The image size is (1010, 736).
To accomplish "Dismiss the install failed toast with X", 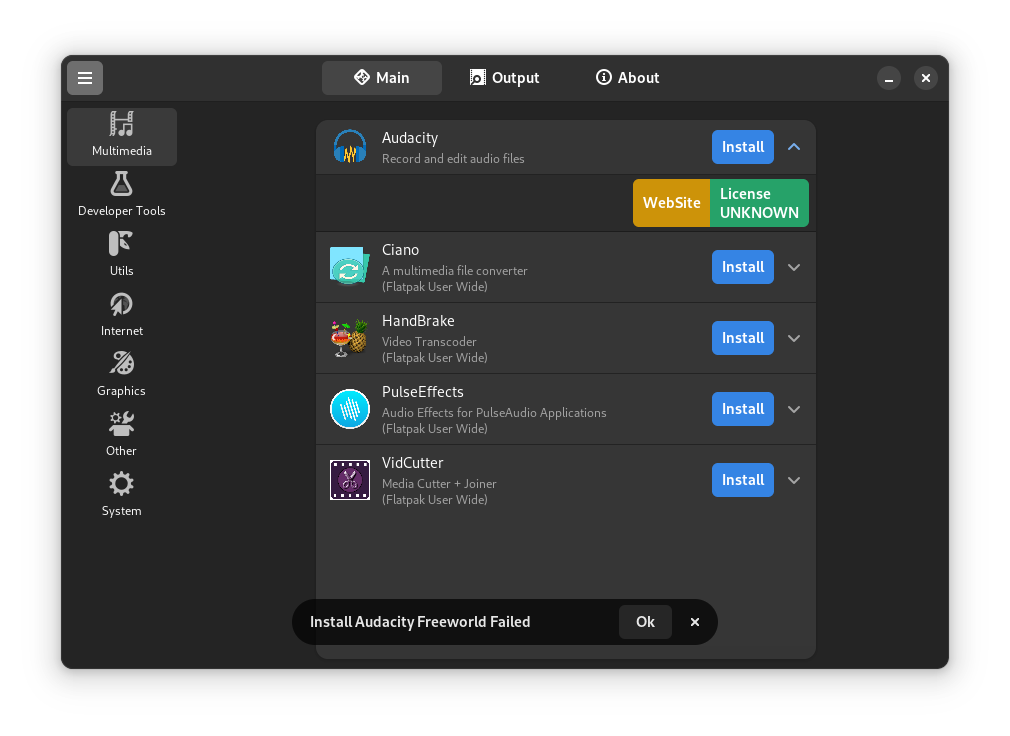I will (x=694, y=622).
